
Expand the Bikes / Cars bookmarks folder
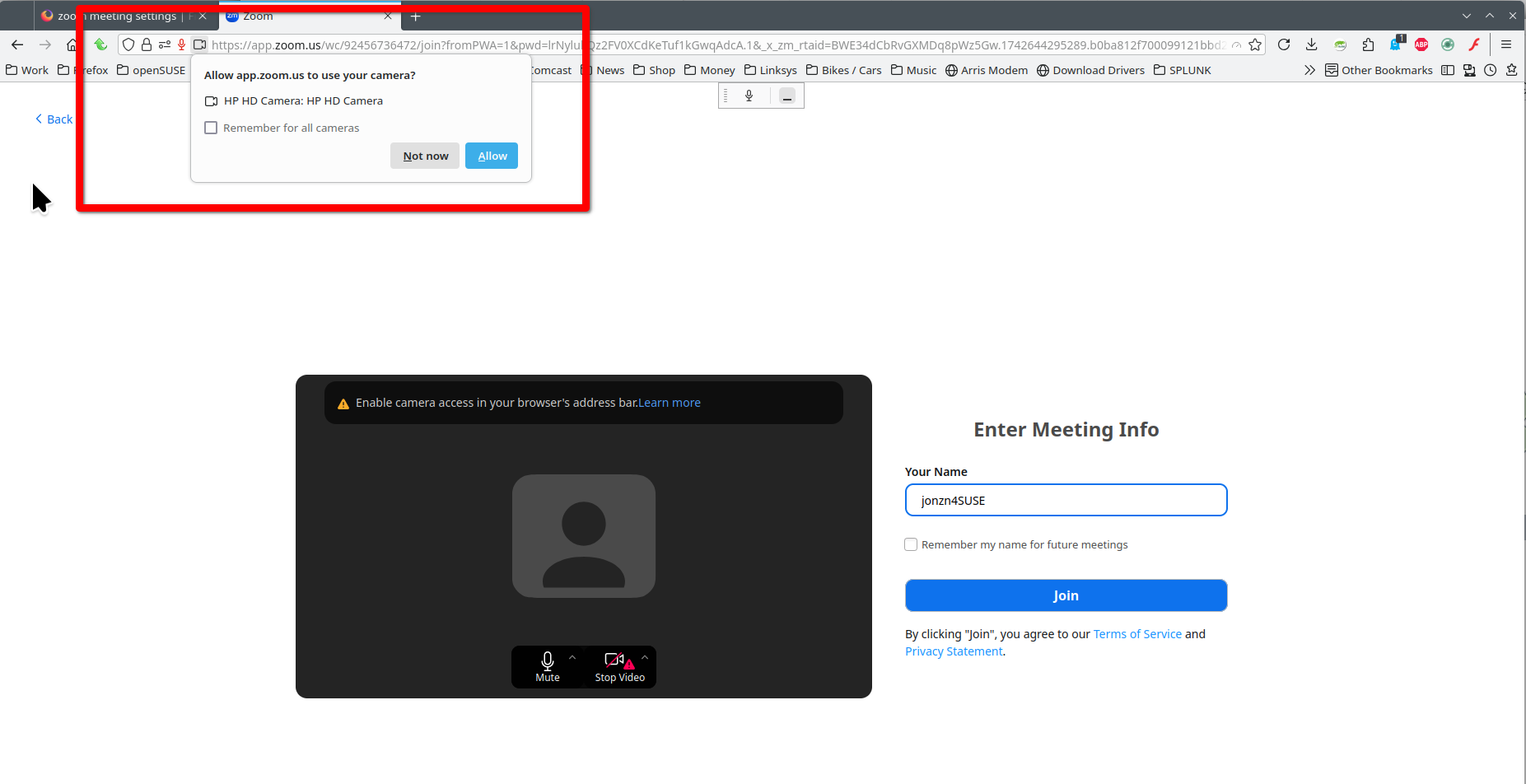point(844,70)
